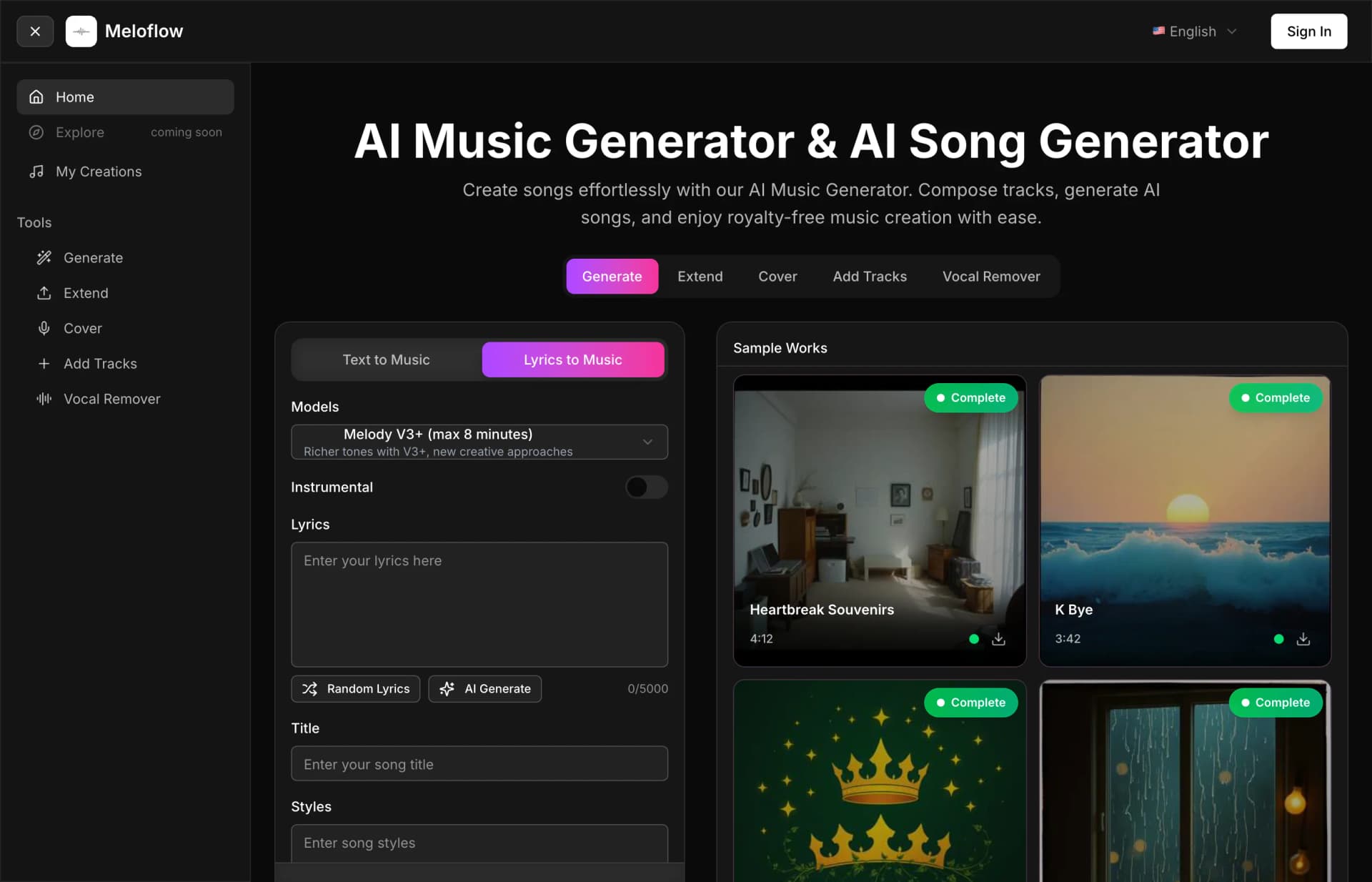Click the song title input field
1372x882 pixels.
pos(479,764)
